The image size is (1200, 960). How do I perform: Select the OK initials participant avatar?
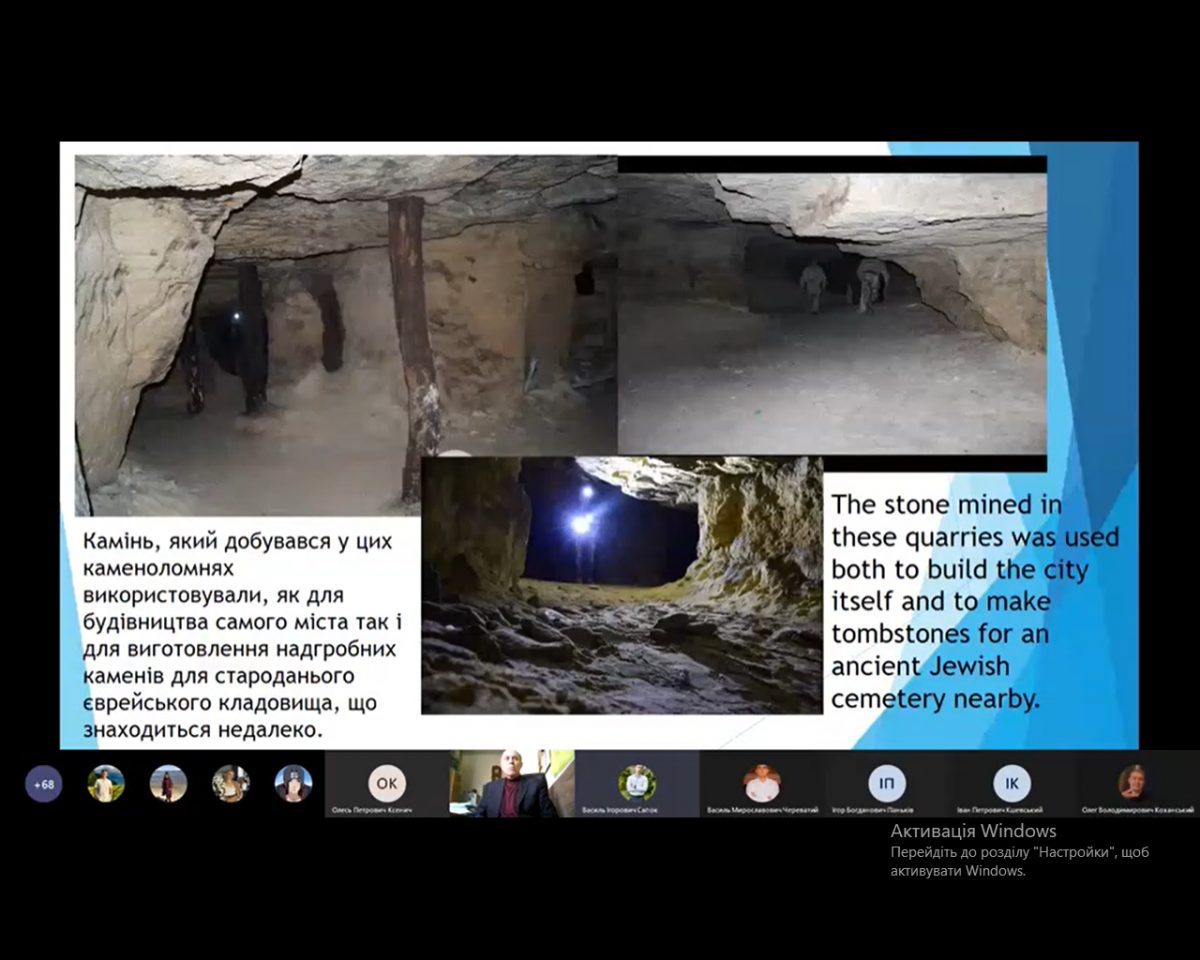coord(387,783)
